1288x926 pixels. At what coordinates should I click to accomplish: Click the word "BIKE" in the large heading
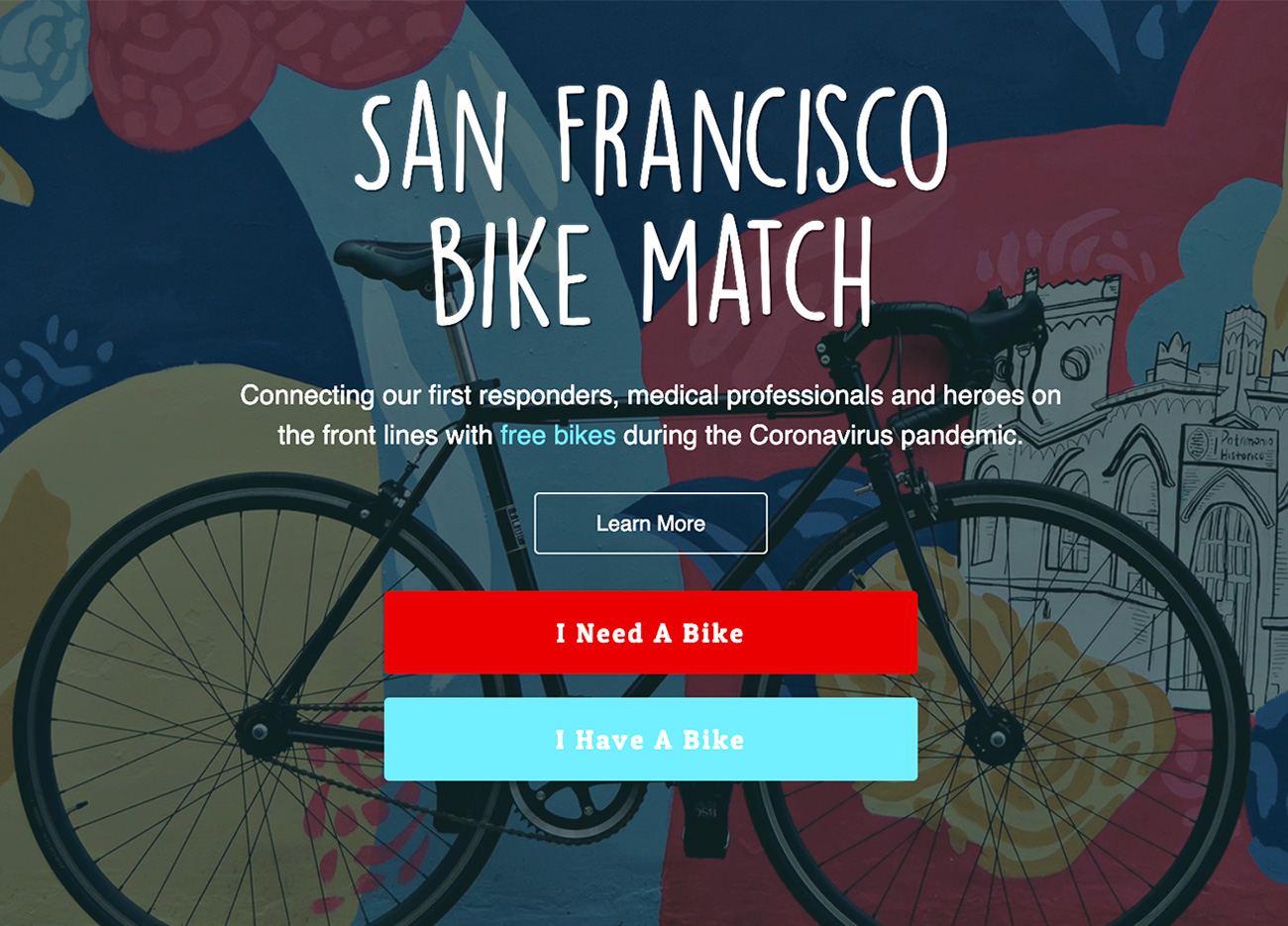click(511, 272)
